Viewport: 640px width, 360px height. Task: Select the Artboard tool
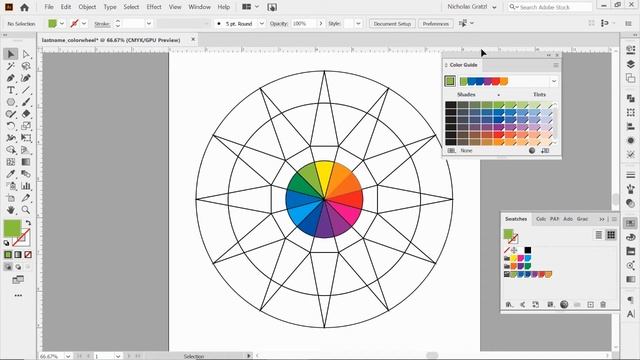(x=11, y=198)
